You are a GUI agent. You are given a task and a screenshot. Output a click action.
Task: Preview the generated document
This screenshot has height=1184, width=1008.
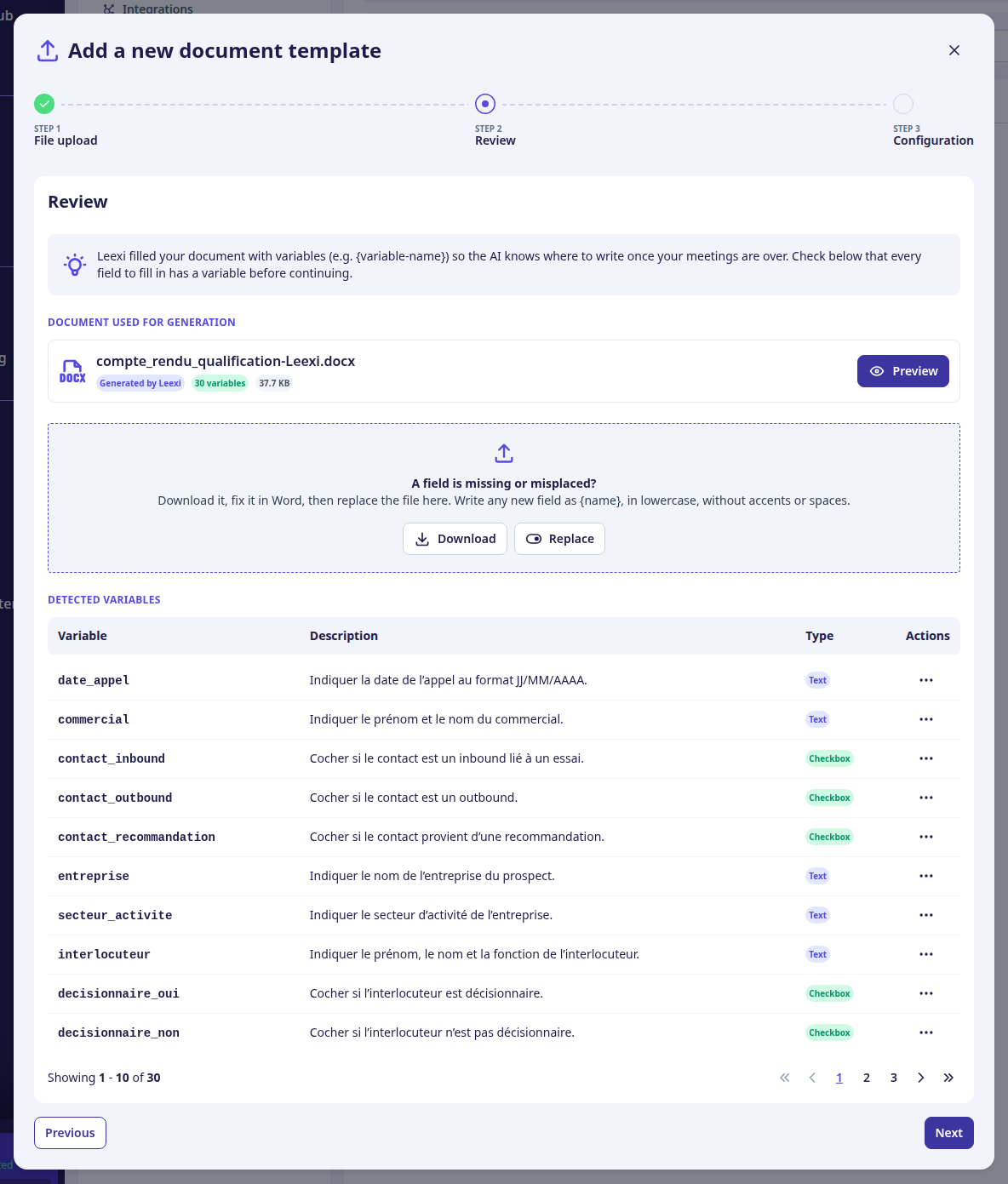pos(903,371)
